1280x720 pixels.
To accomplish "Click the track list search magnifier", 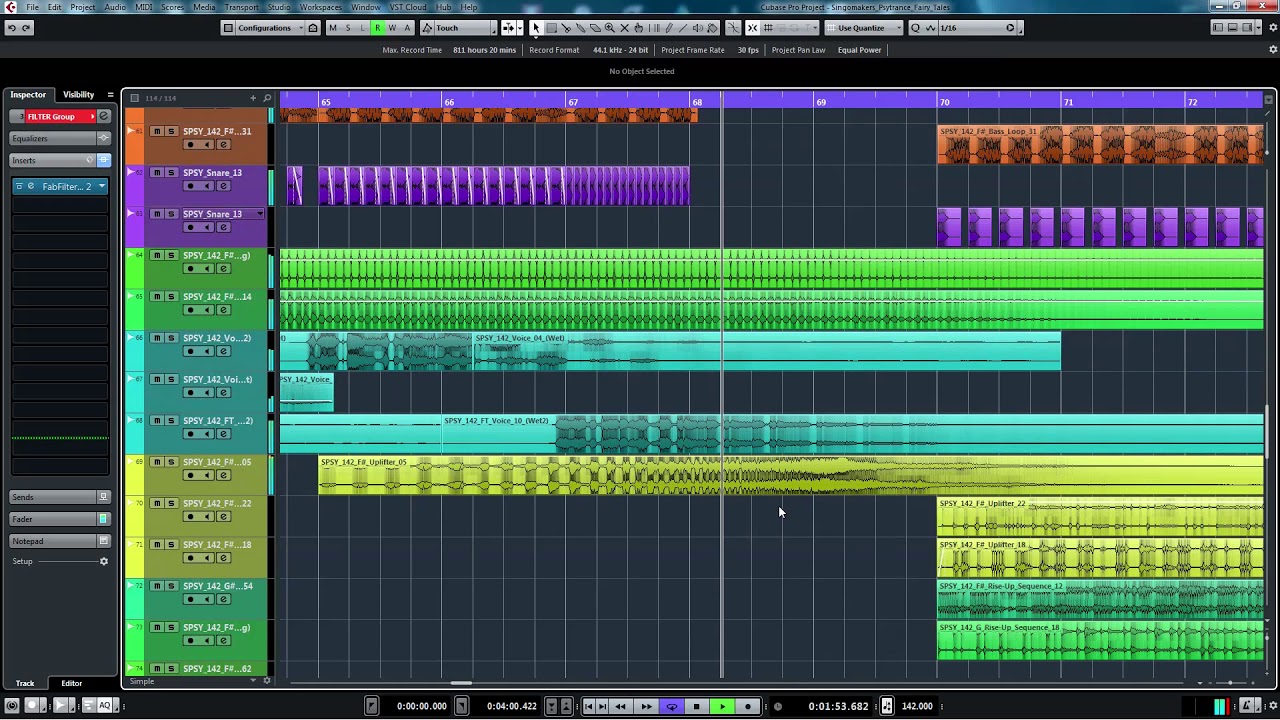I will pos(267,98).
